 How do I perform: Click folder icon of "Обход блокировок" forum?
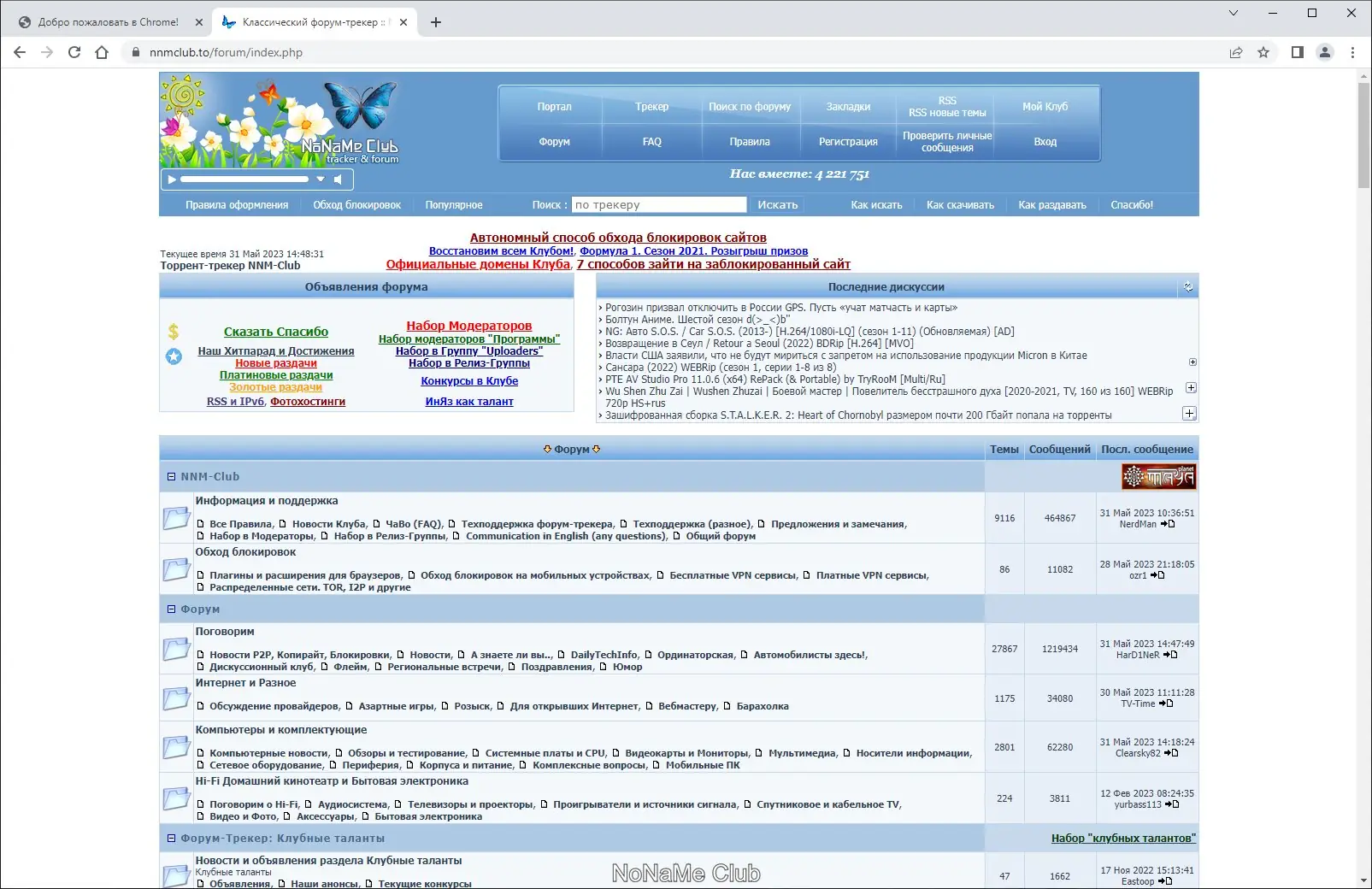tap(177, 569)
